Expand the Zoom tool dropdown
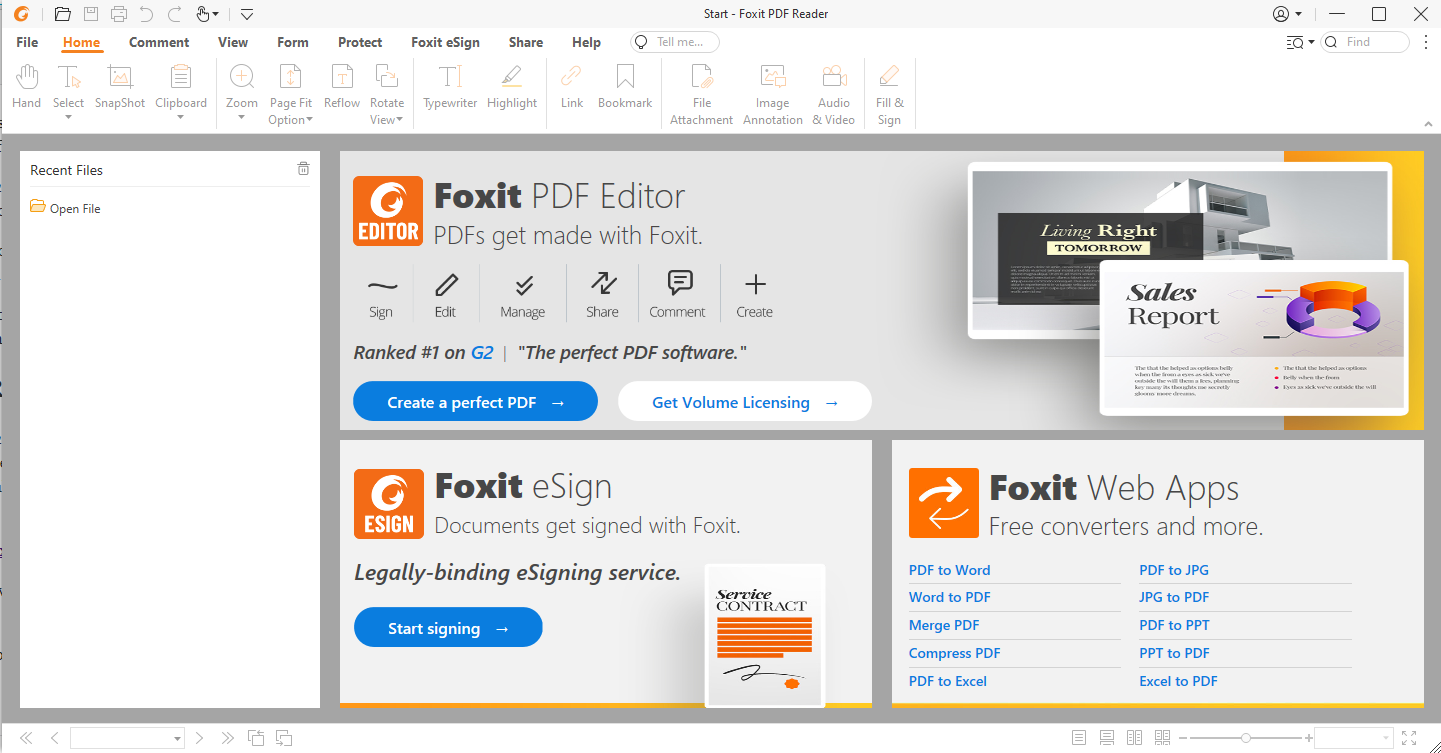 242,118
